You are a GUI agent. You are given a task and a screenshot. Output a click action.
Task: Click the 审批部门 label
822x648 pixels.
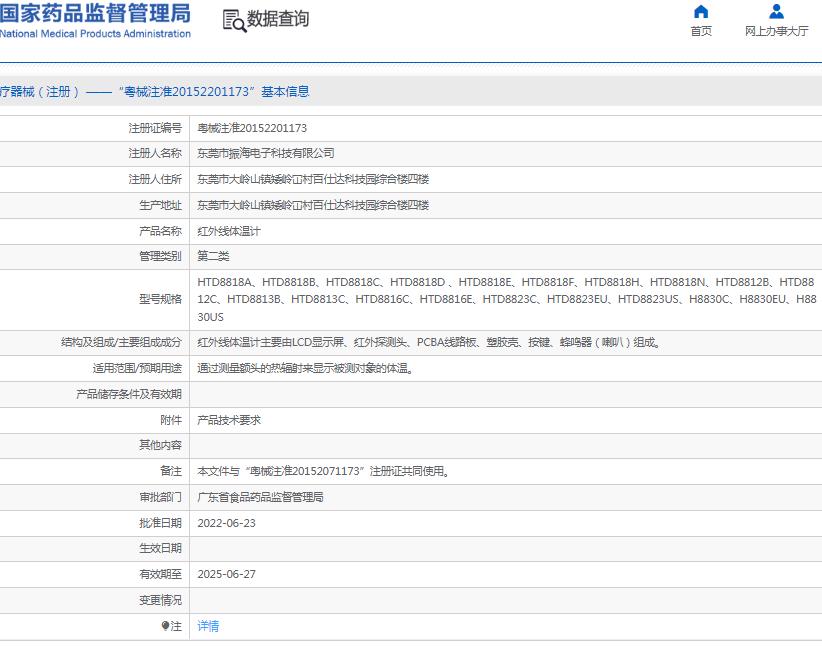160,497
